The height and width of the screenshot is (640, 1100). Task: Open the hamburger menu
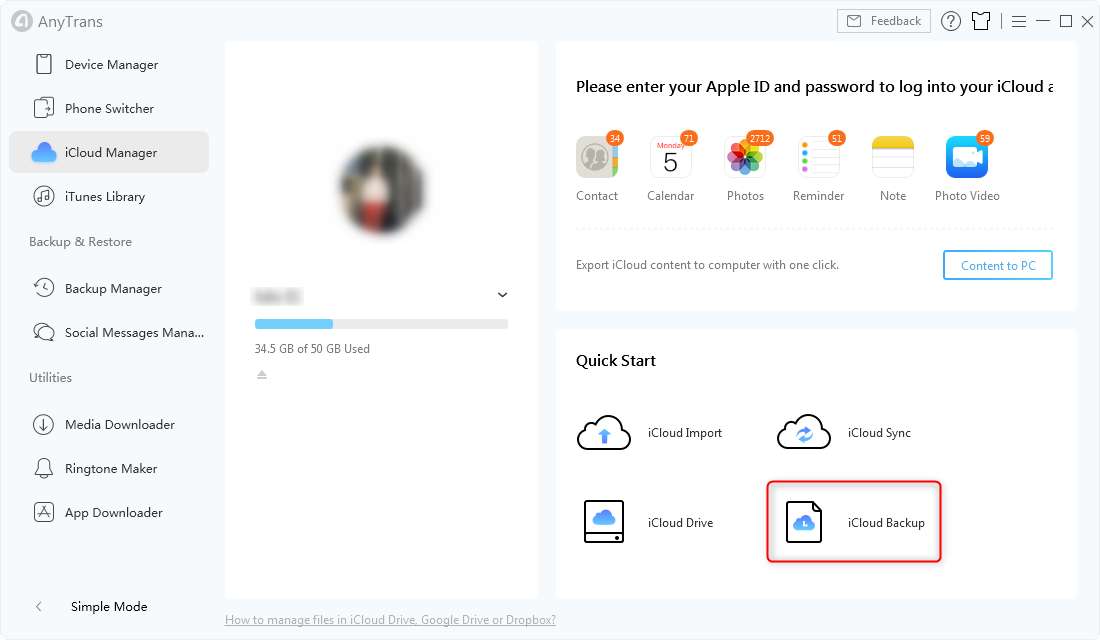tap(1018, 20)
